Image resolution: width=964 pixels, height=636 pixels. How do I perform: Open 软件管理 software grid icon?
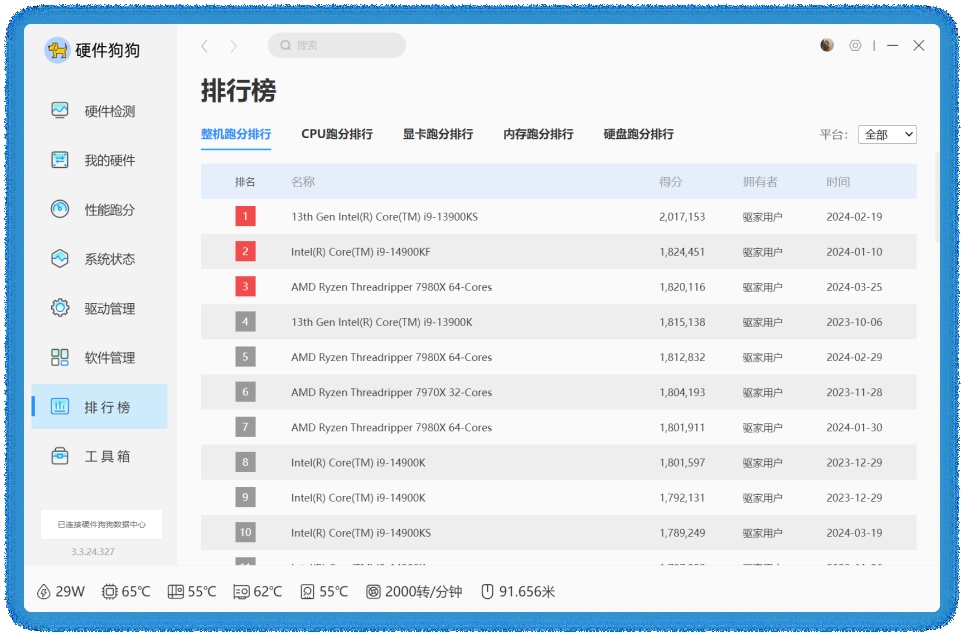(60, 357)
